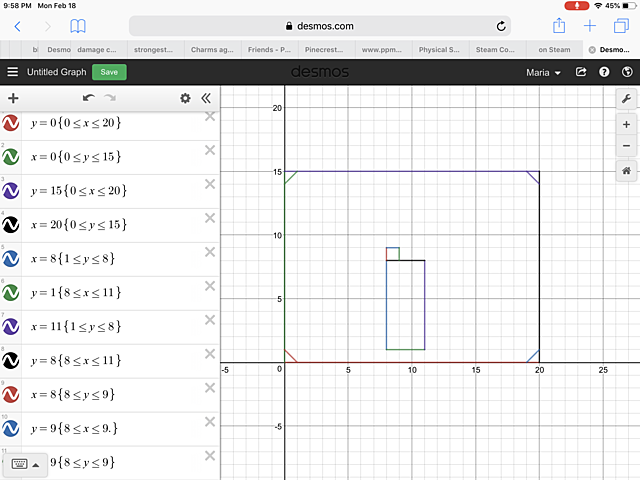Open a new Safari tab

[x=590, y=26]
